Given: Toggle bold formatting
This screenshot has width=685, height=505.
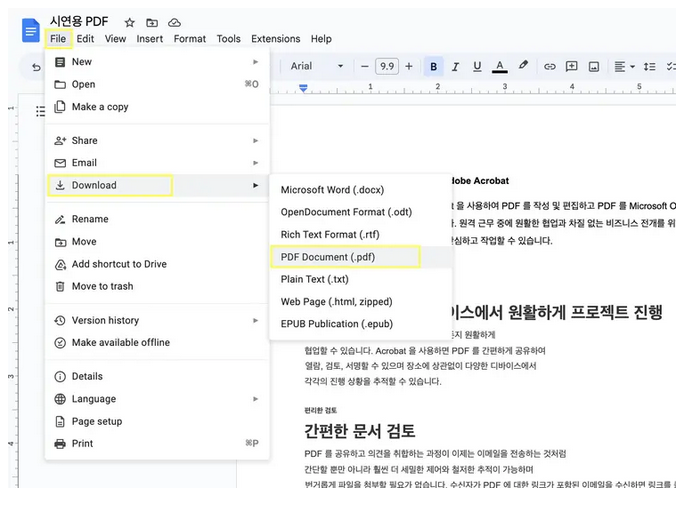Looking at the screenshot, I should [x=434, y=67].
